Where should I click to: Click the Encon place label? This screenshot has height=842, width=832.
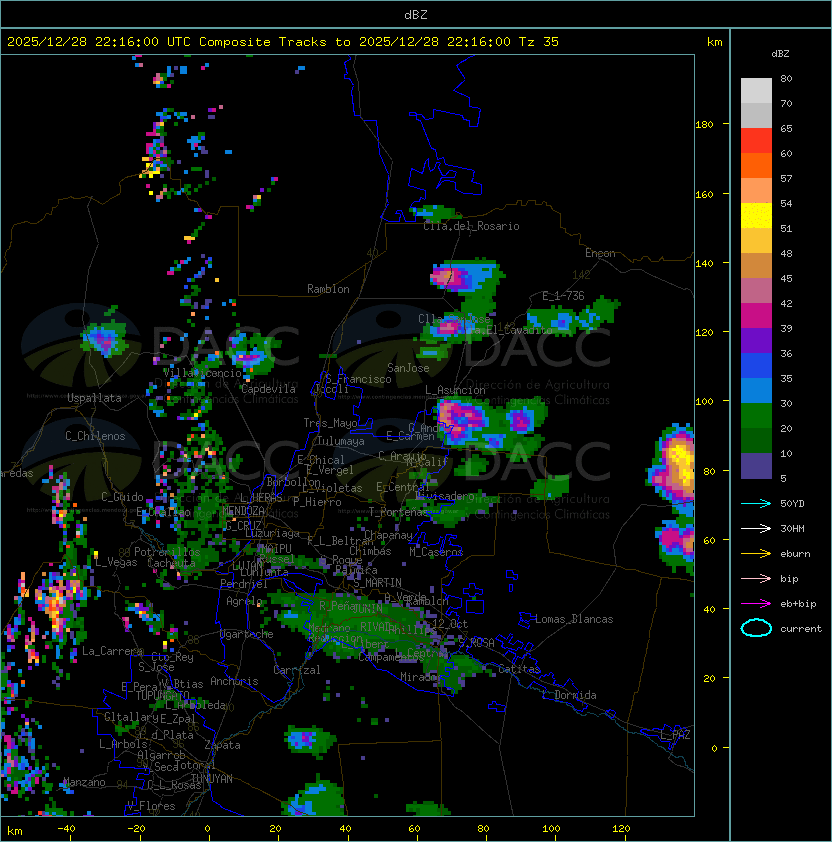coord(600,253)
